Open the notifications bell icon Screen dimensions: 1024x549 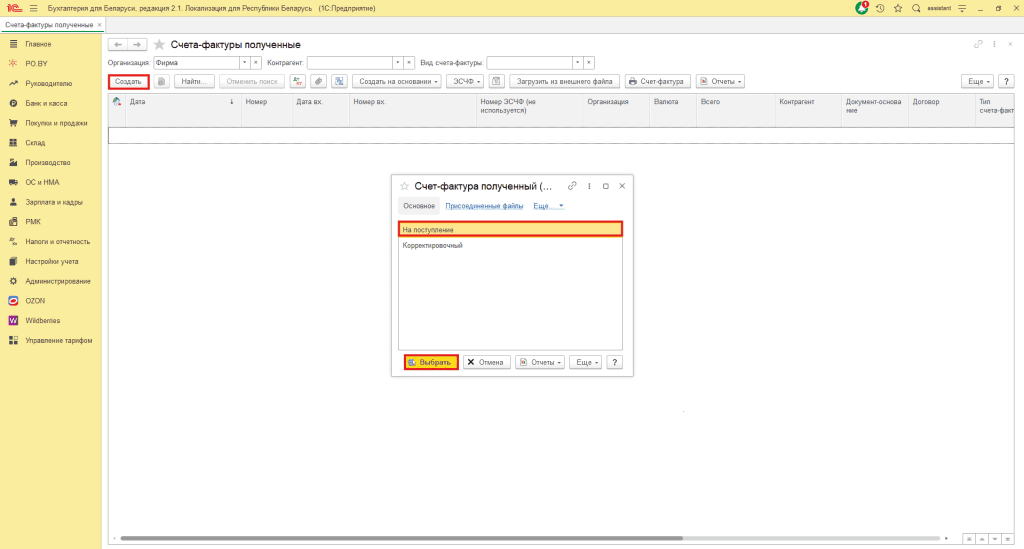pyautogui.click(x=862, y=8)
